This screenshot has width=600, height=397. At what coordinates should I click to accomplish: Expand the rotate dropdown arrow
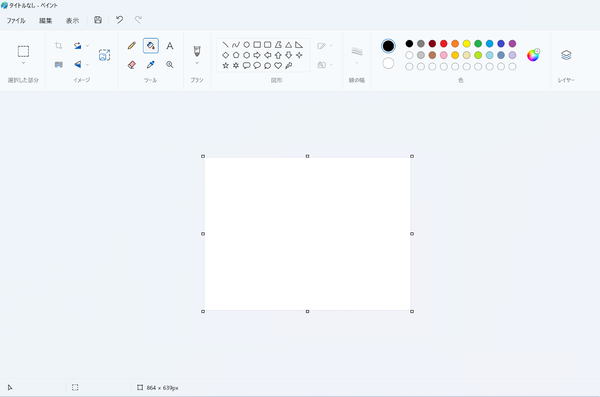coord(87,46)
